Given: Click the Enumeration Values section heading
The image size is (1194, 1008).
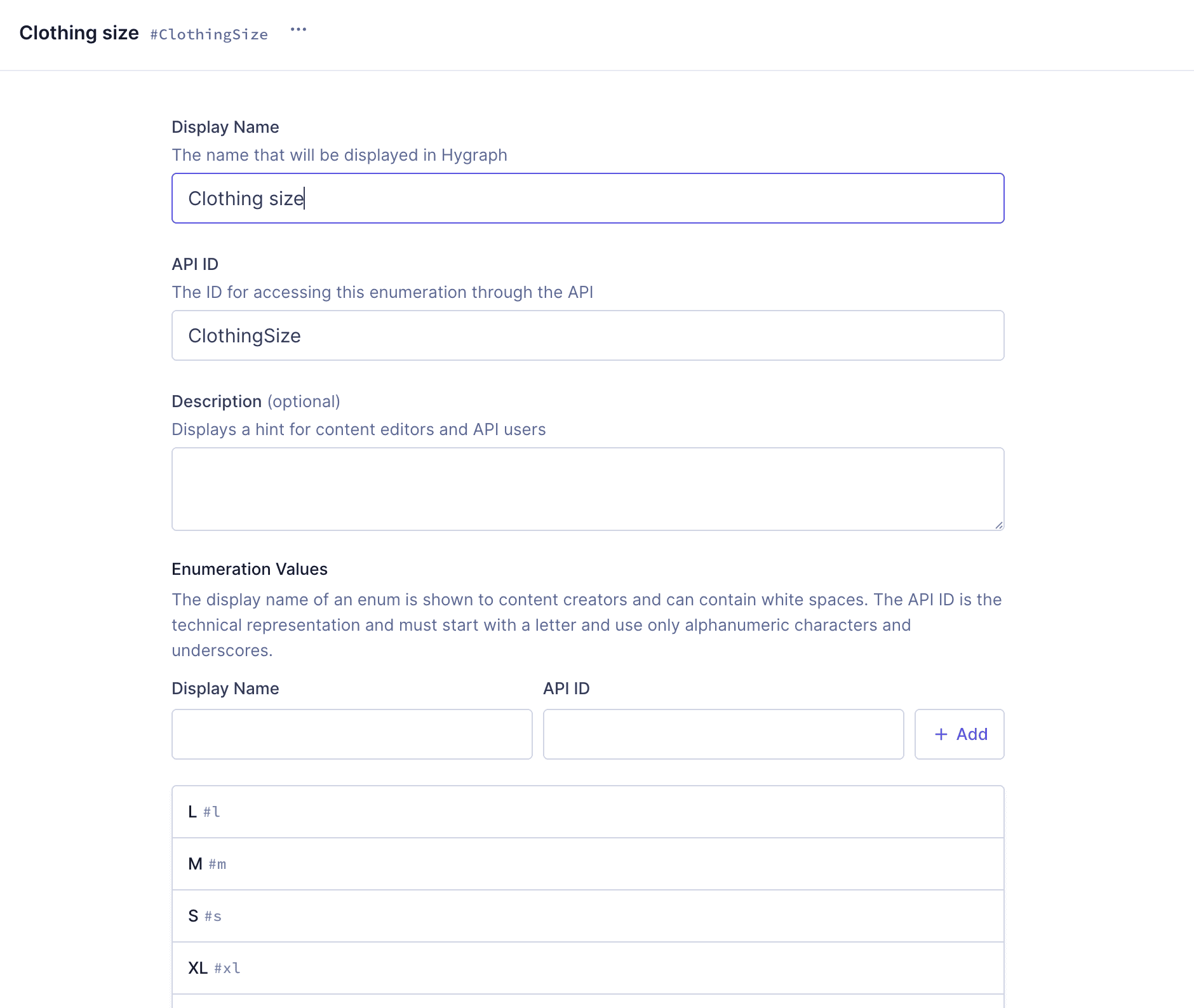Looking at the screenshot, I should point(249,569).
